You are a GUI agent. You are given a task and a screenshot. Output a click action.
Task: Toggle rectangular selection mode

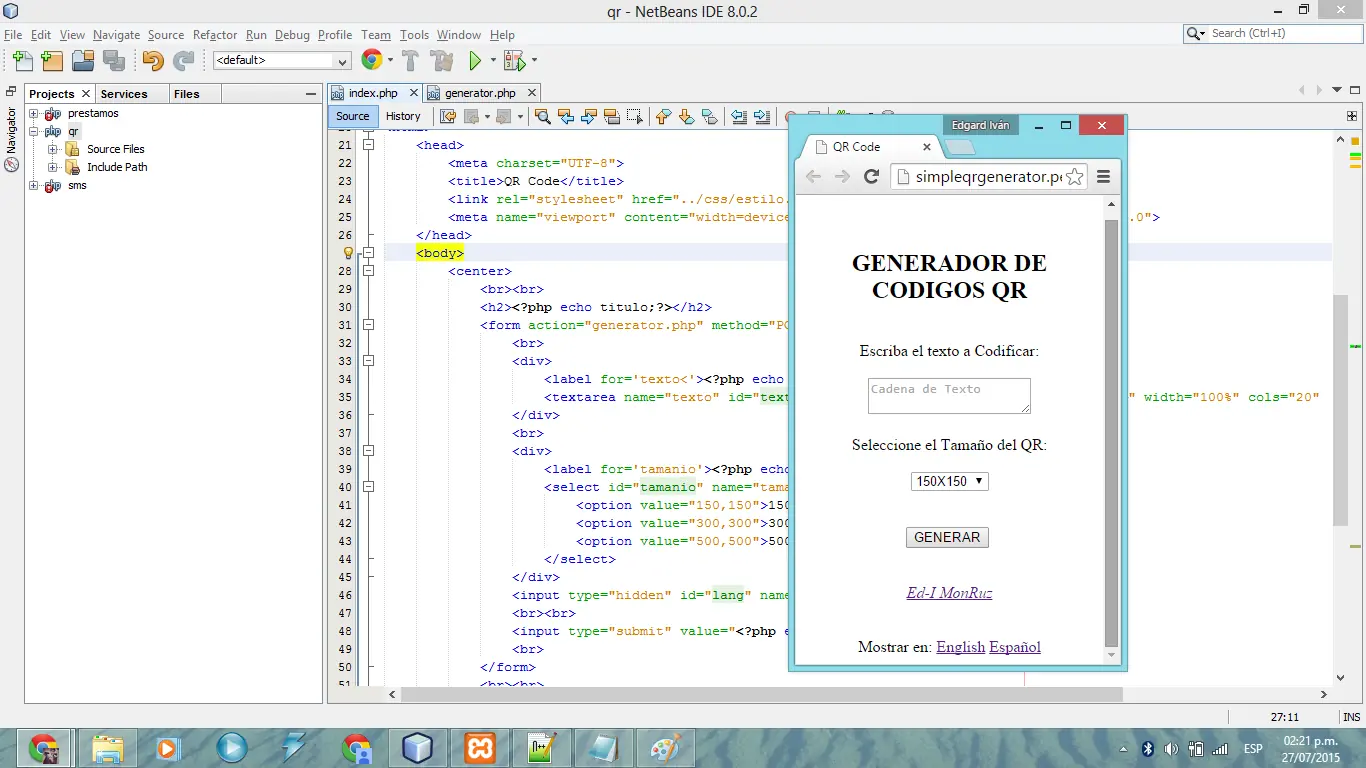pos(634,116)
